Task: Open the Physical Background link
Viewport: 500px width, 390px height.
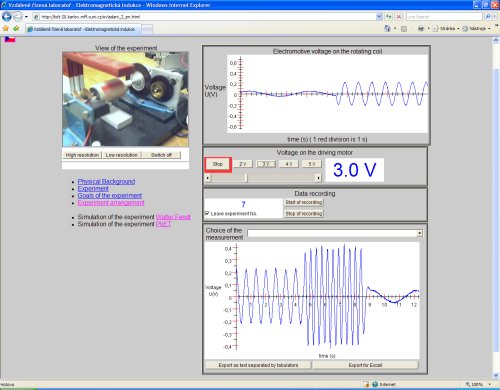Action: [x=106, y=181]
